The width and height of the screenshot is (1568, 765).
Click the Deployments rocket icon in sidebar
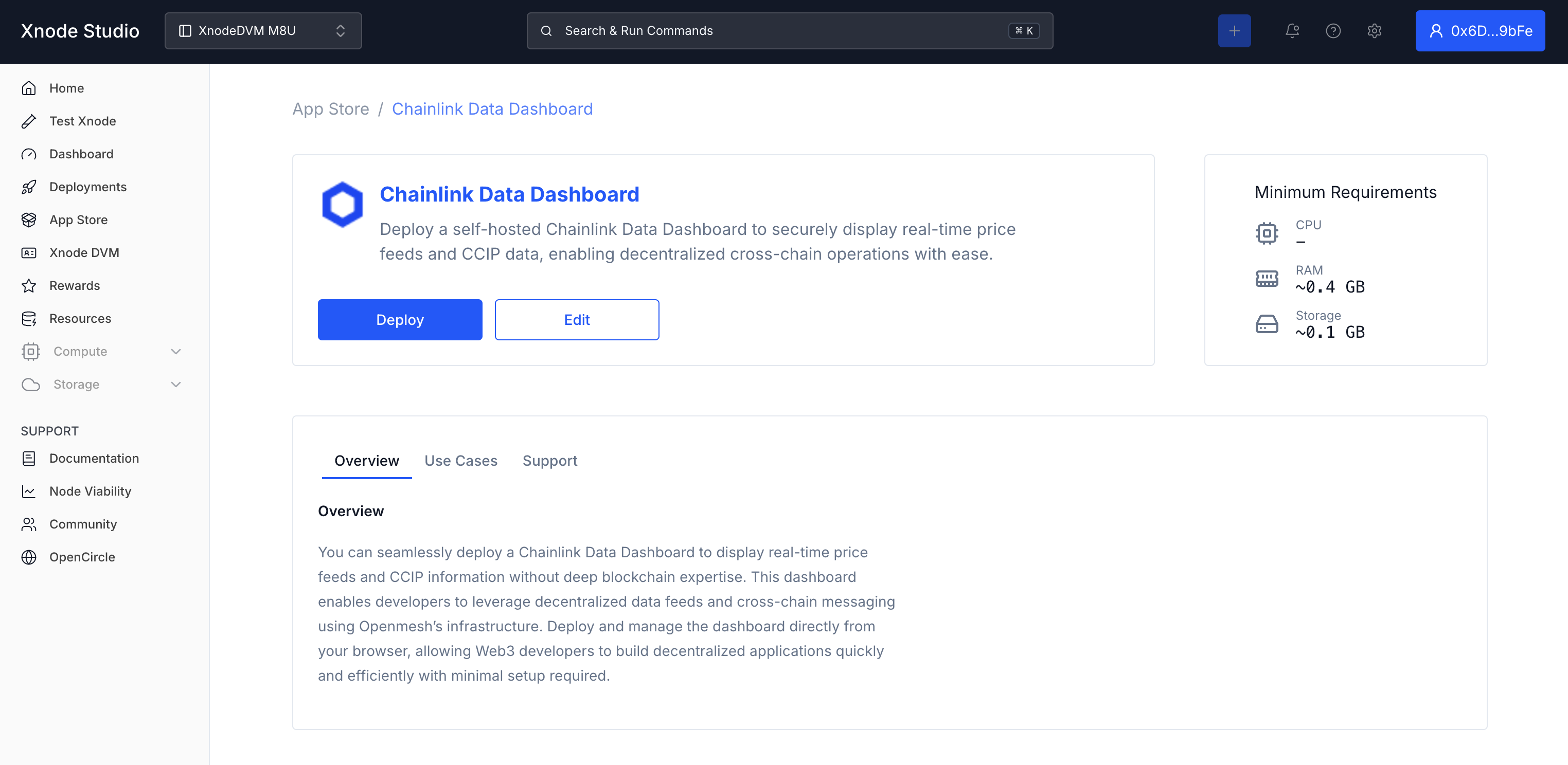pyautogui.click(x=29, y=187)
